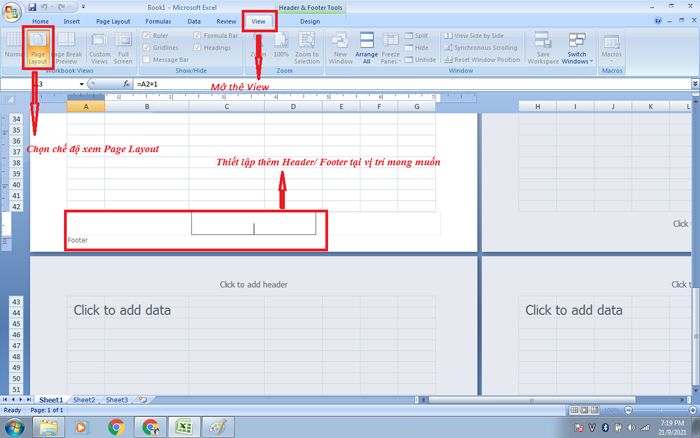Toggle the Gridlines checkbox
This screenshot has width=700, height=438.
point(146,47)
